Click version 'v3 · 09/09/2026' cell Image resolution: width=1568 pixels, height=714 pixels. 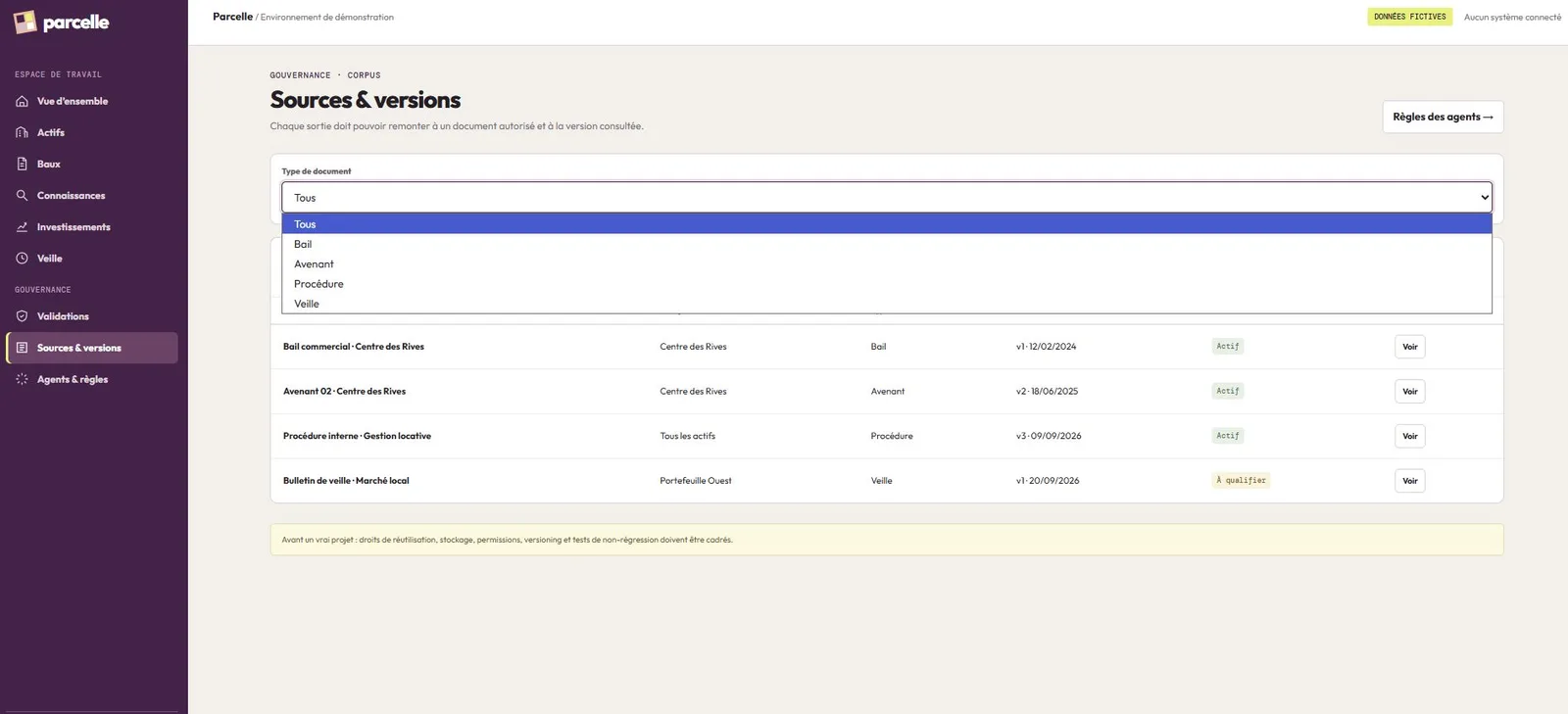coord(1049,436)
